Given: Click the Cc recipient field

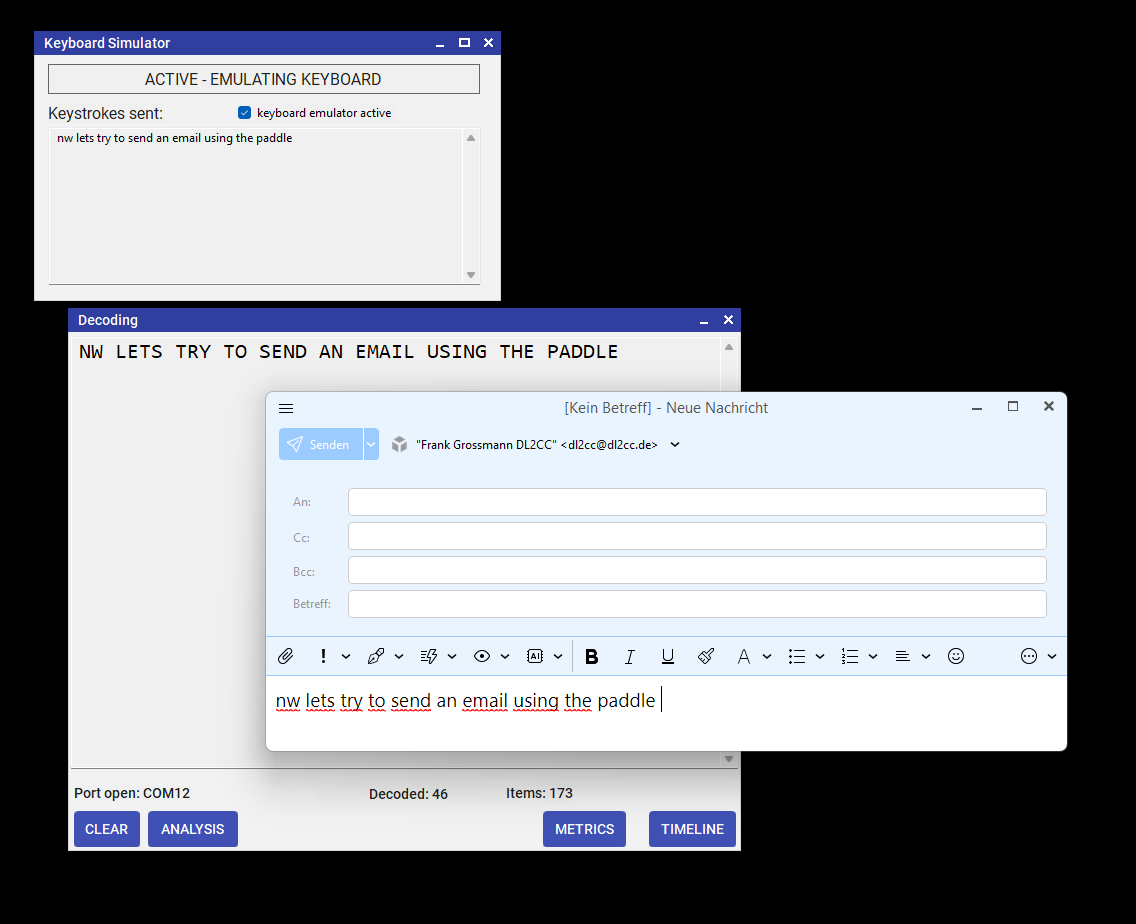Looking at the screenshot, I should tap(697, 536).
